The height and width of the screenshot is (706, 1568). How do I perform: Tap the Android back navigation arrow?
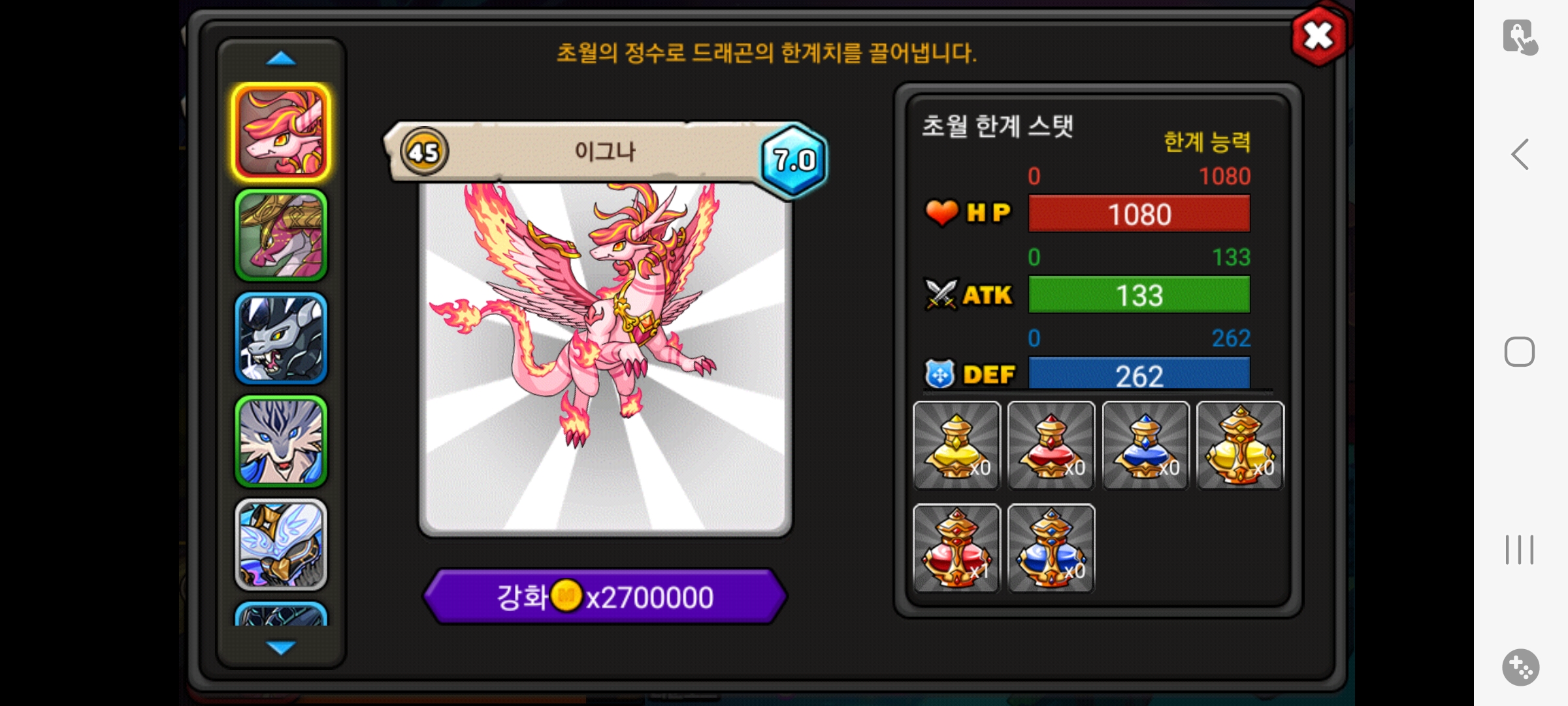[x=1520, y=154]
